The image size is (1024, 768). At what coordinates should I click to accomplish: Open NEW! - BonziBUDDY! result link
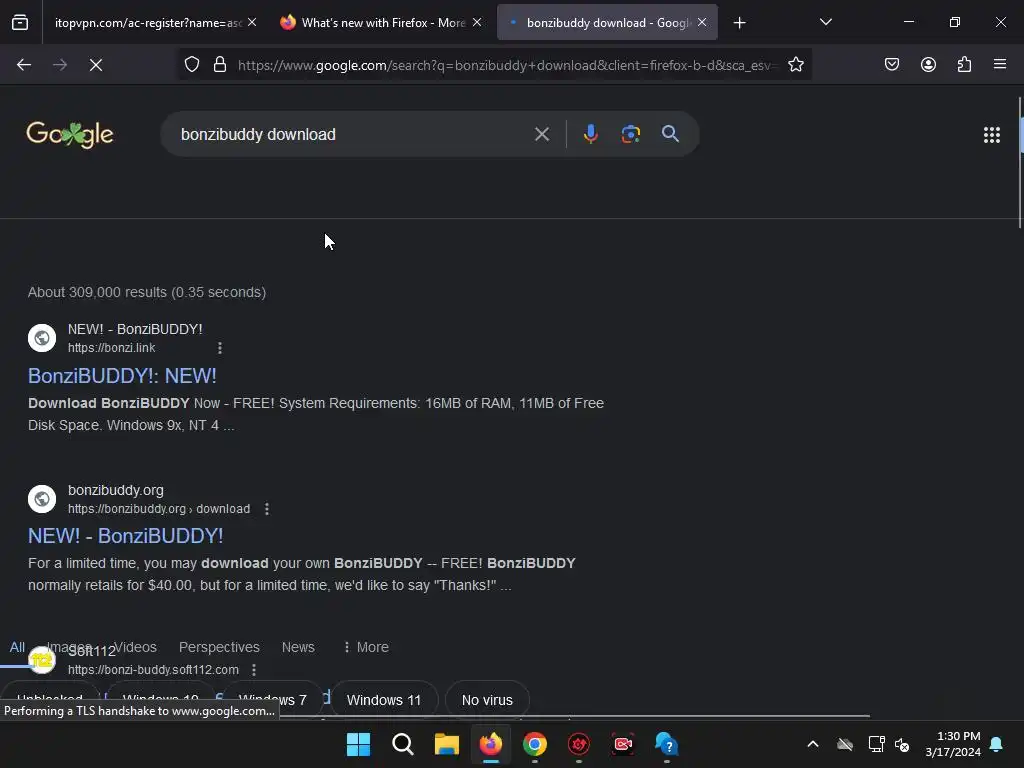coord(125,536)
